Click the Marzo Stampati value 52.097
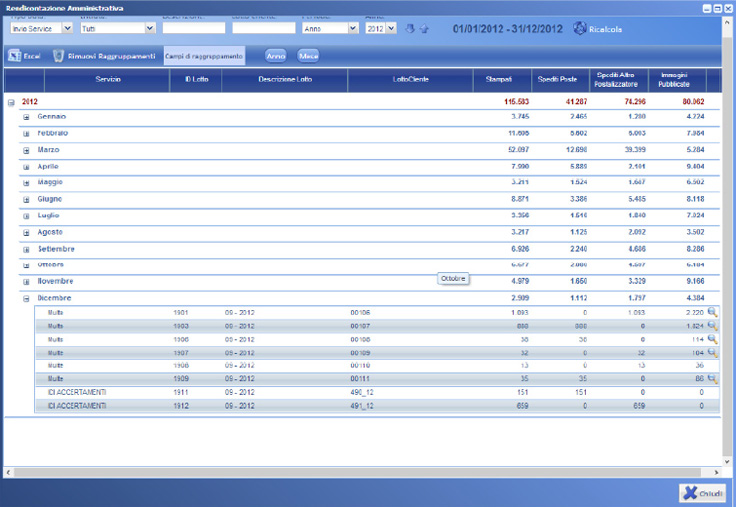The width and height of the screenshot is (736, 507). tap(518, 149)
